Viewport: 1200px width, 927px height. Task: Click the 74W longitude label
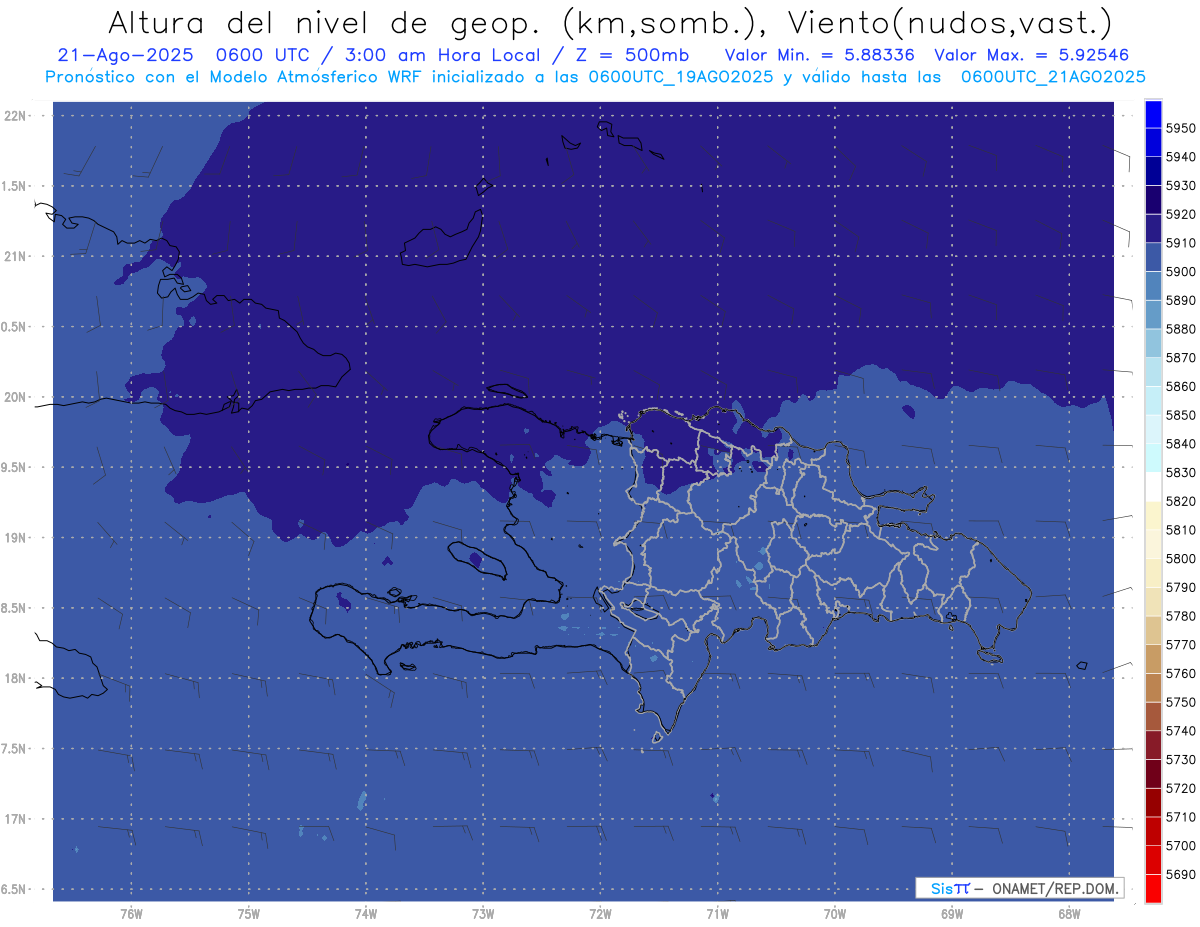[x=366, y=913]
